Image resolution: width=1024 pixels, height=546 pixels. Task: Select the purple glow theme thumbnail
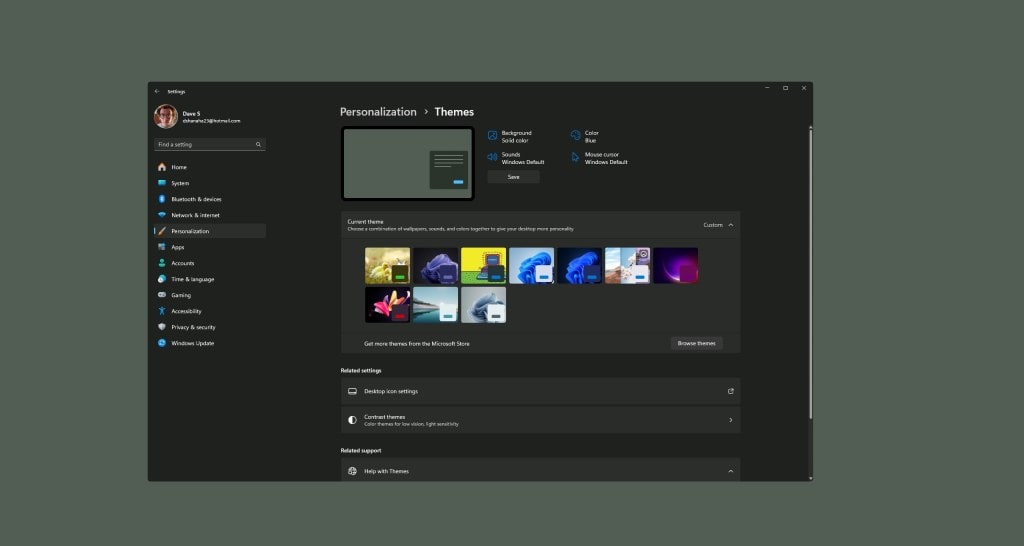tap(675, 266)
